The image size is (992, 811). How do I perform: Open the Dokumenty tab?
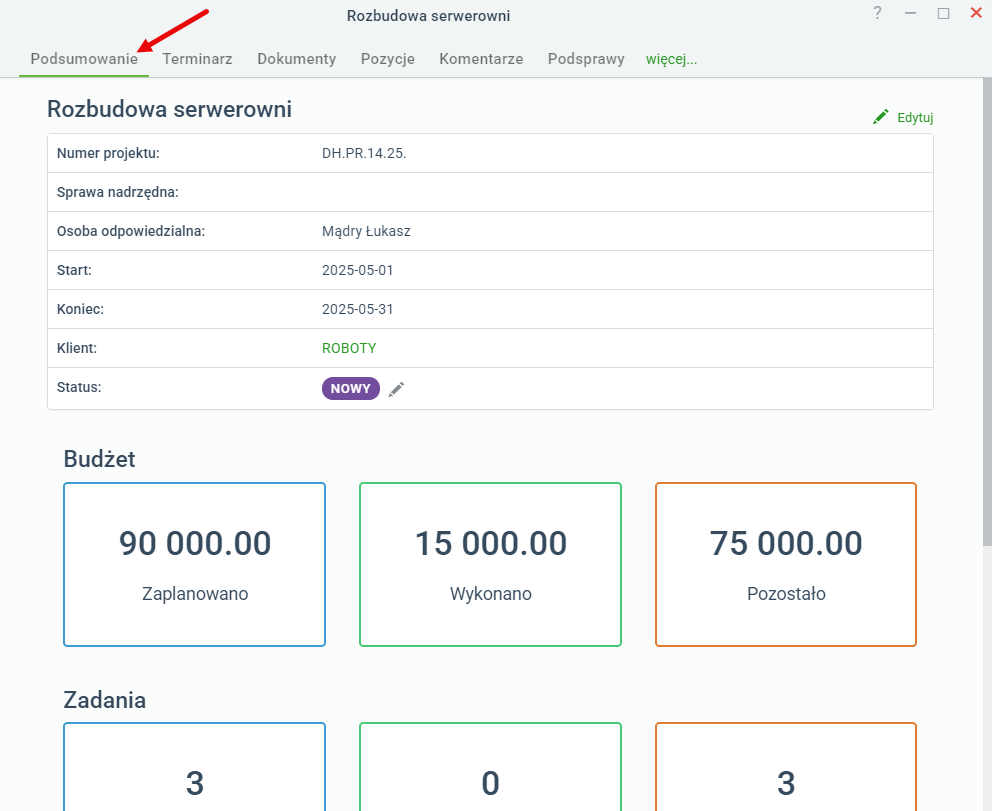coord(297,59)
